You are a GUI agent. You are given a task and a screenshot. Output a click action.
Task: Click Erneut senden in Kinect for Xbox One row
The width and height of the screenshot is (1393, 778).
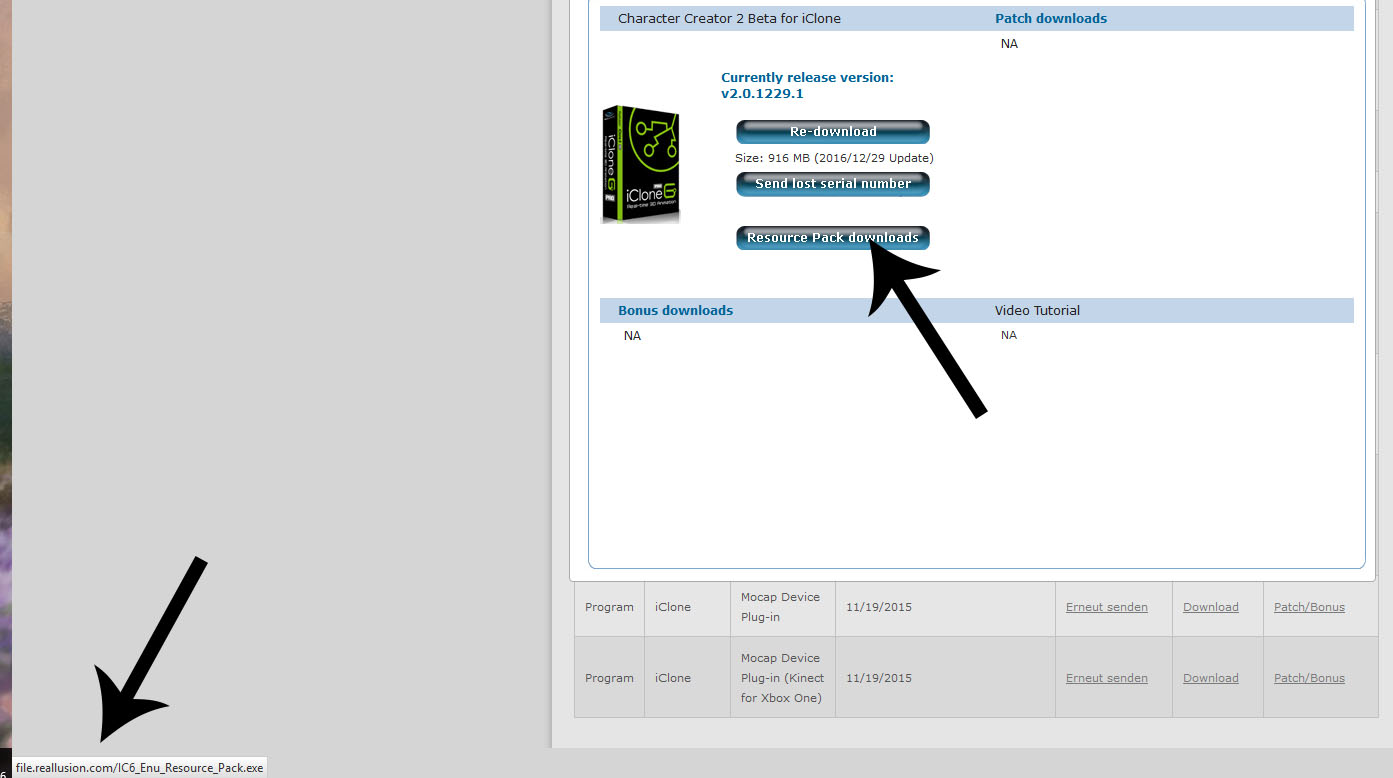tap(1107, 678)
